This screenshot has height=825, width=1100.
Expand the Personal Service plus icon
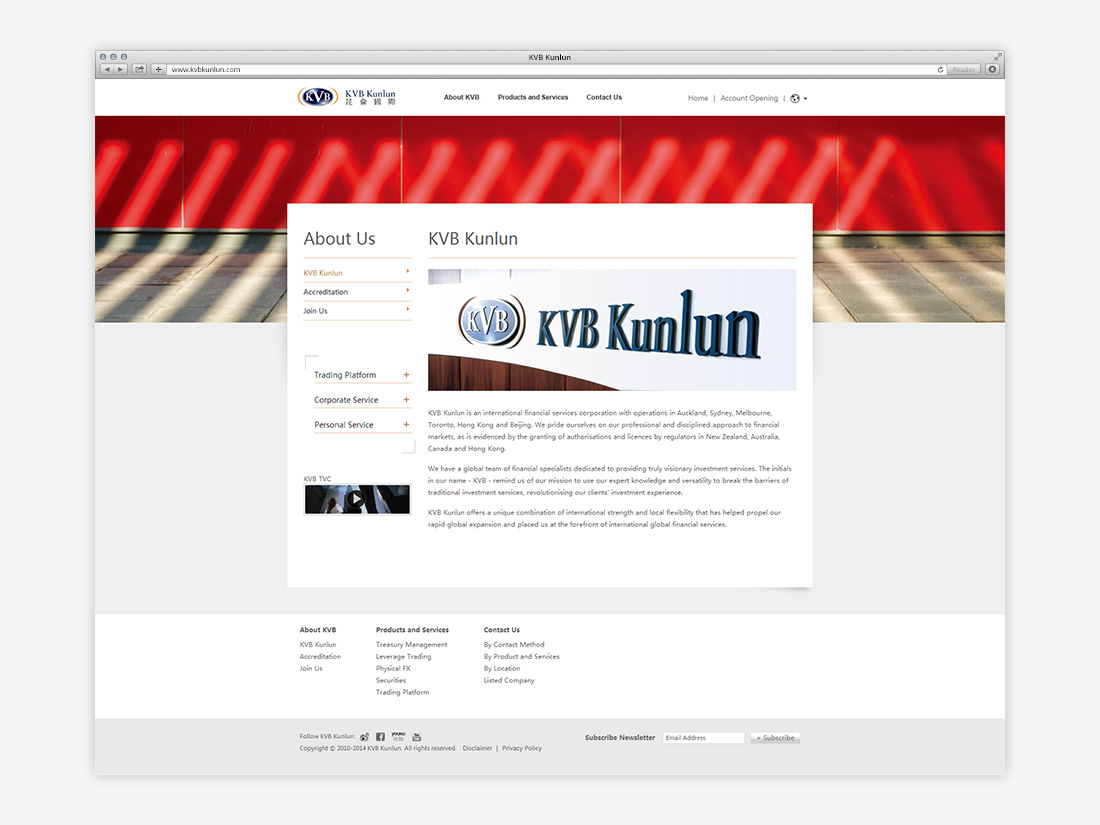point(406,424)
